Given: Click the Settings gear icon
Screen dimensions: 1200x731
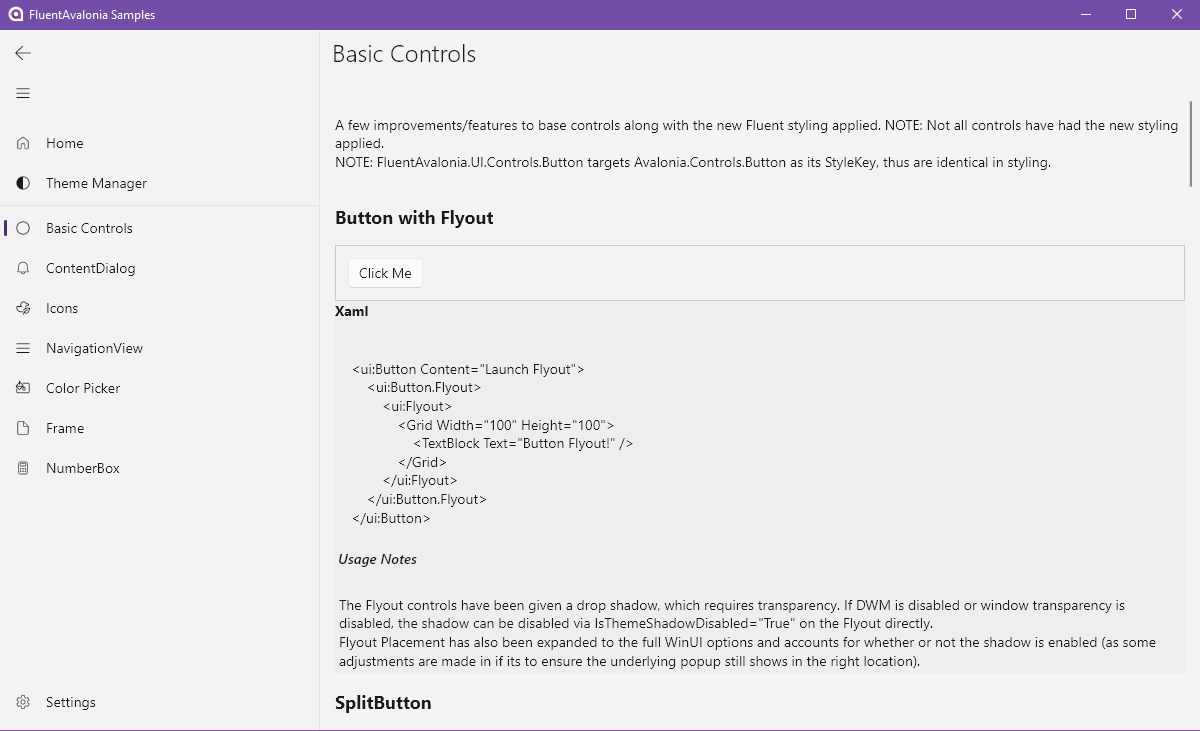Looking at the screenshot, I should tap(23, 702).
